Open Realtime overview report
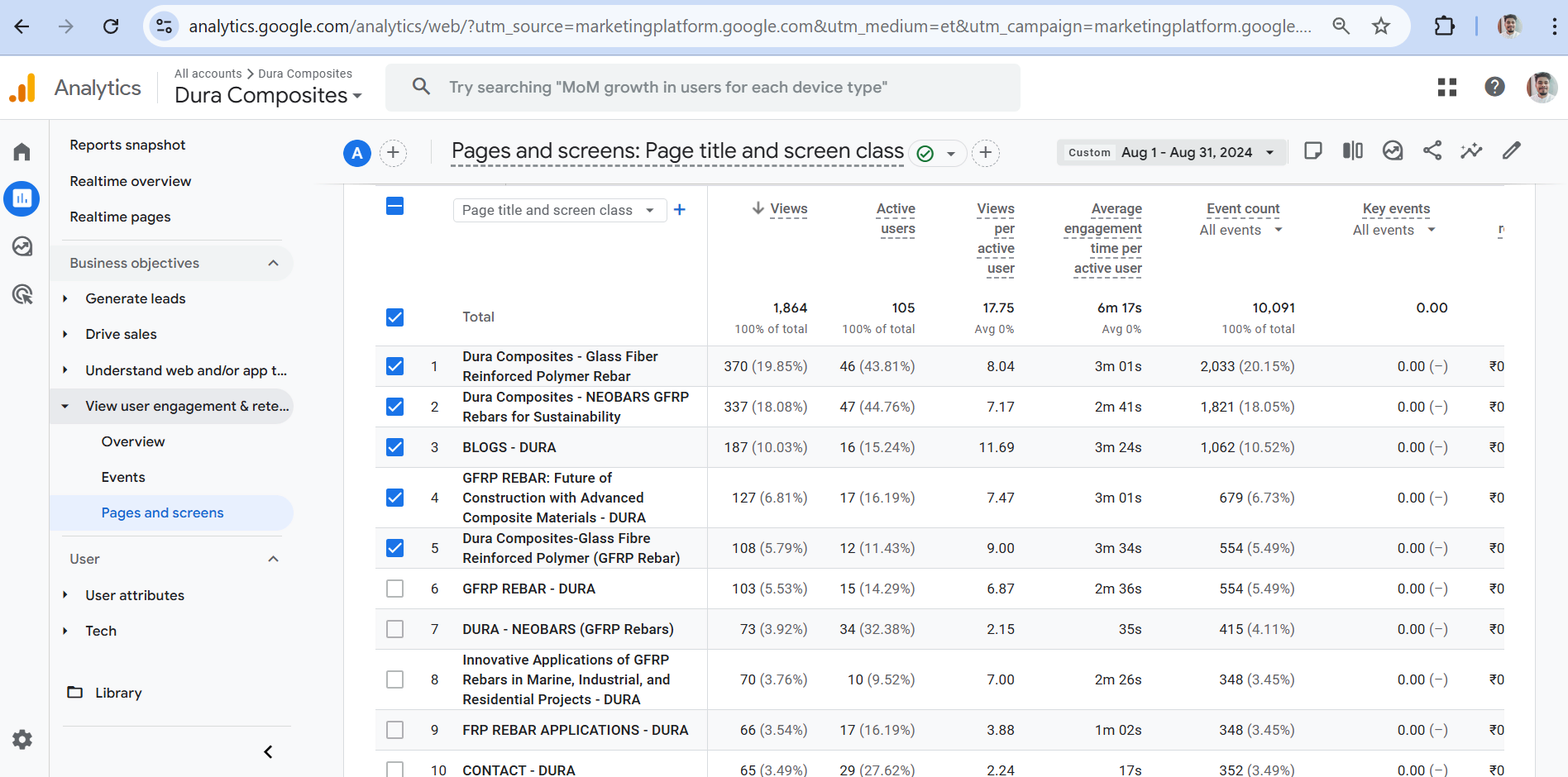This screenshot has width=1568, height=777. pyautogui.click(x=131, y=181)
